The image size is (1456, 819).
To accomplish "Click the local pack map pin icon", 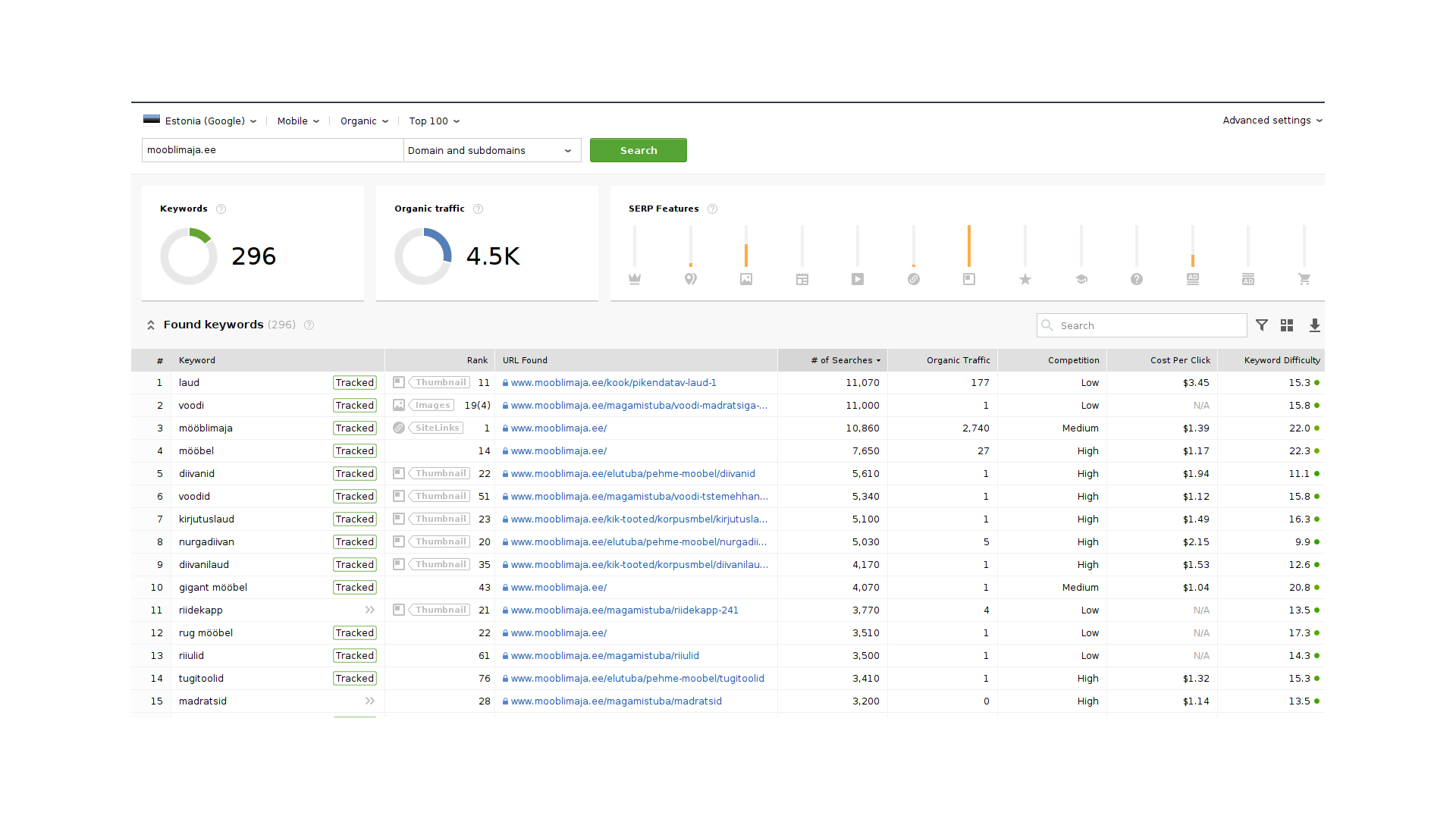I will click(x=690, y=279).
